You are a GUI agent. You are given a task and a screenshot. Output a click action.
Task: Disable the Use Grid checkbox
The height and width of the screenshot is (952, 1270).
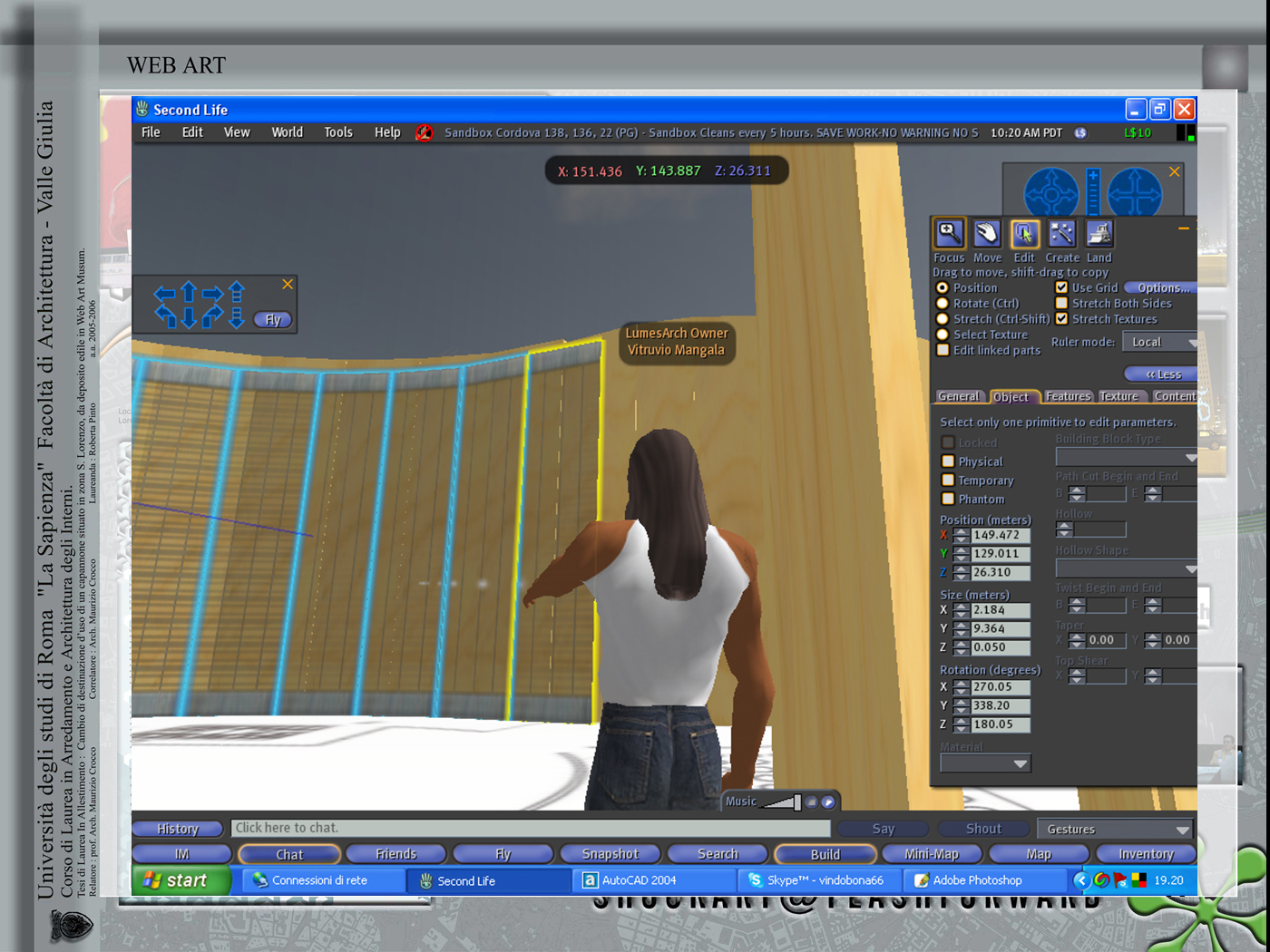(x=1061, y=287)
